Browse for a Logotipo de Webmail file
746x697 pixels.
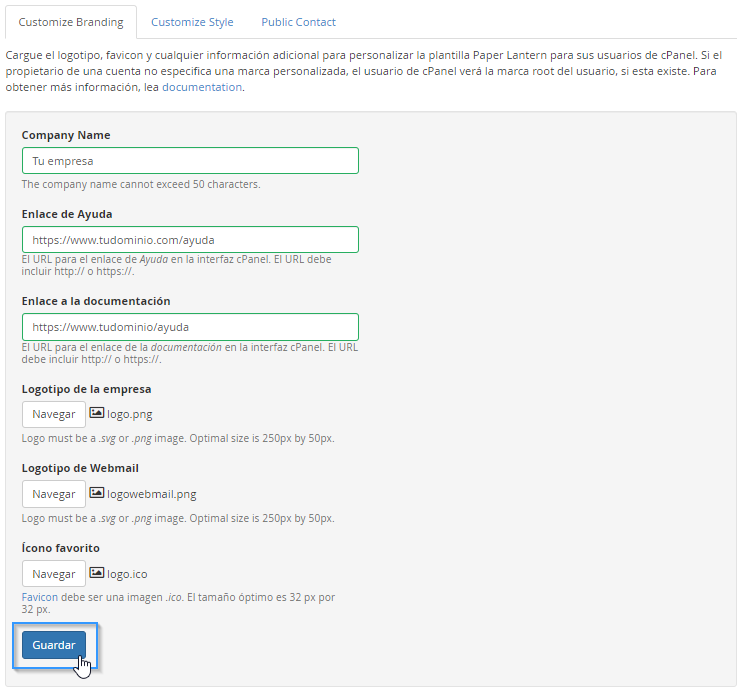pyautogui.click(x=54, y=494)
